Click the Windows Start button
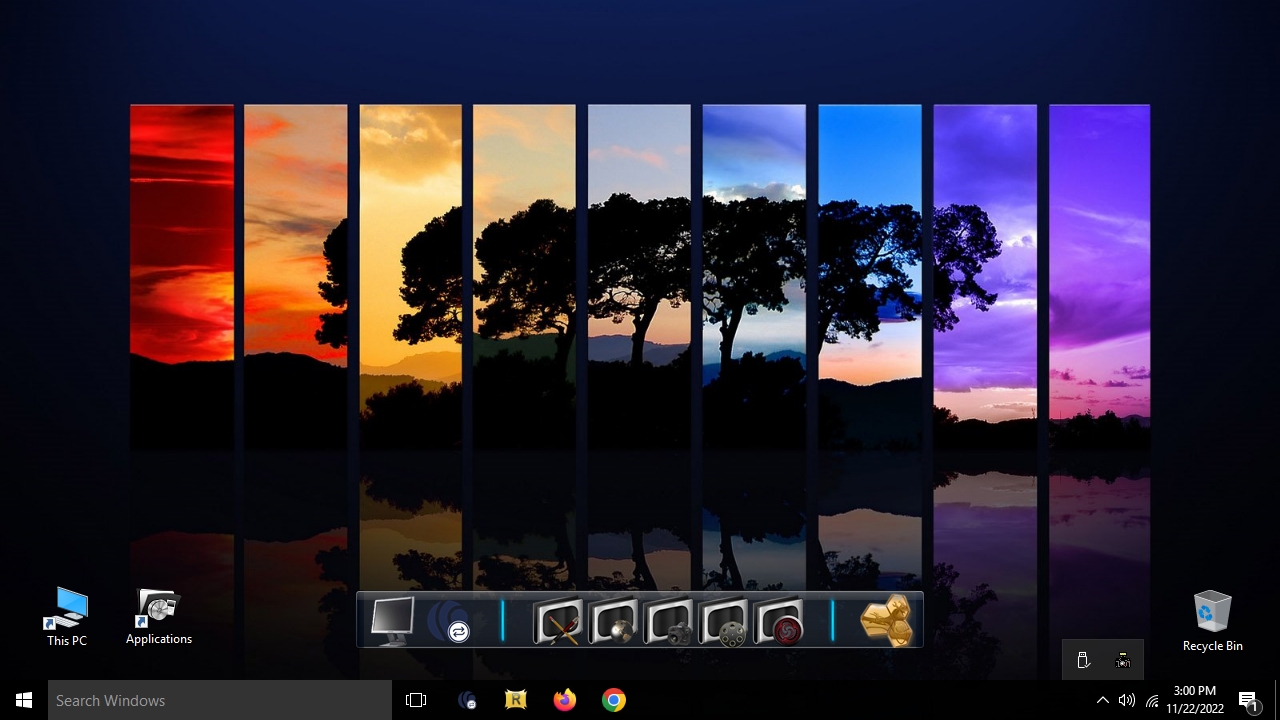The width and height of the screenshot is (1280, 720). pyautogui.click(x=24, y=700)
